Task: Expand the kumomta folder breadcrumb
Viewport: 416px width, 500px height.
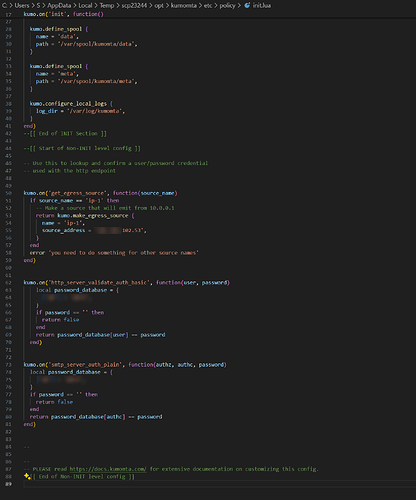Action: (184, 5)
